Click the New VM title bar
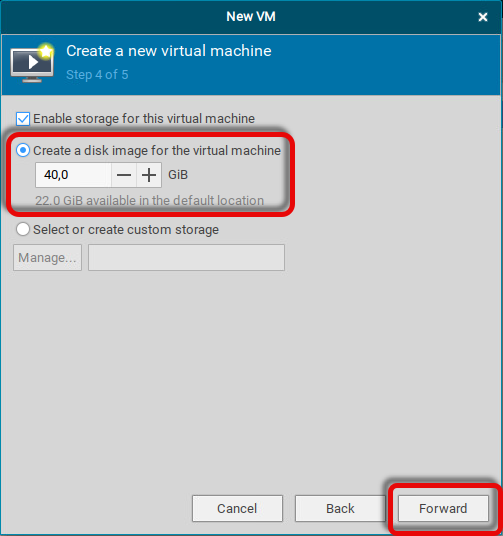 [x=251, y=16]
